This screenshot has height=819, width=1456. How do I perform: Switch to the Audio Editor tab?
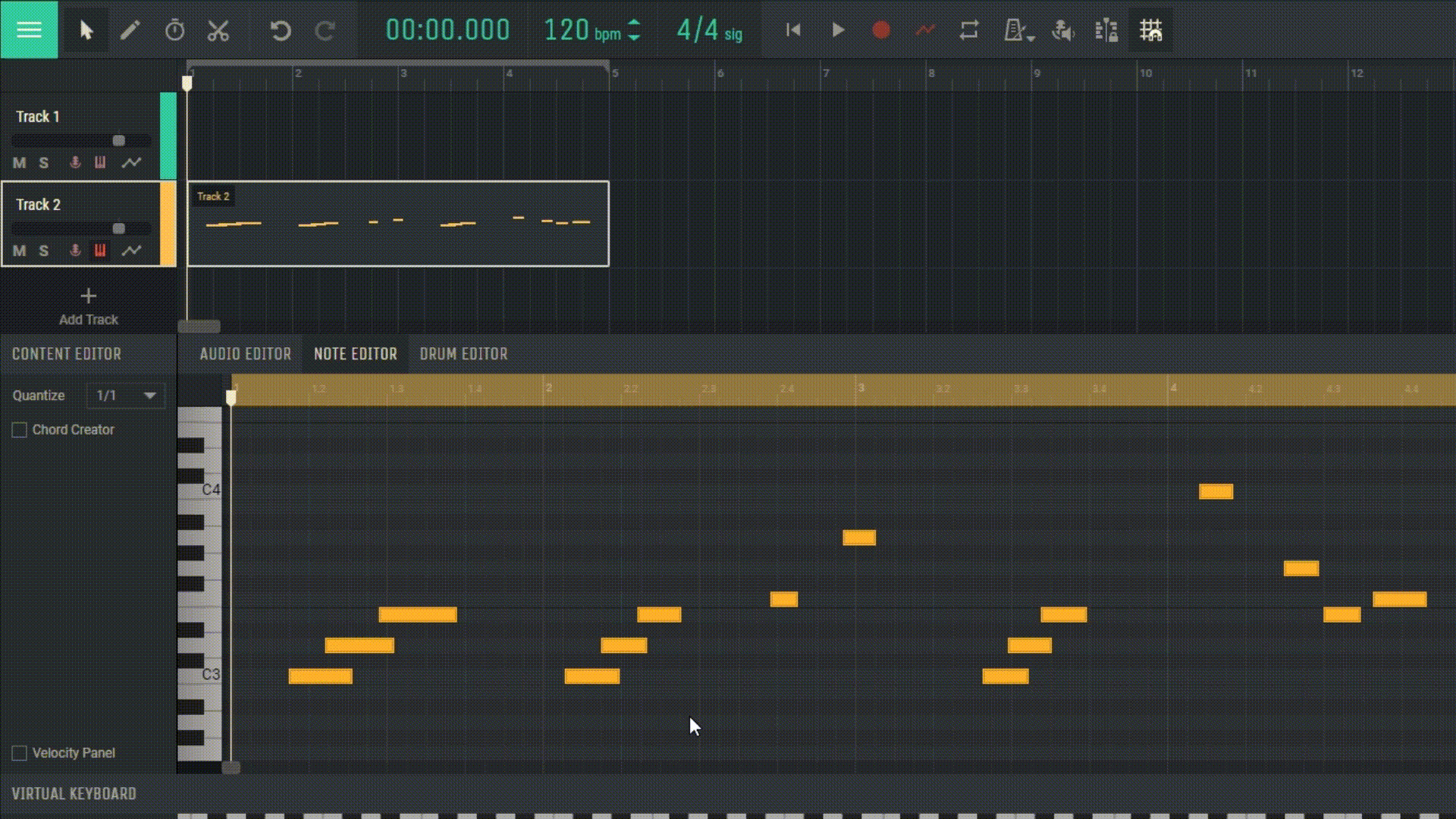[244, 353]
